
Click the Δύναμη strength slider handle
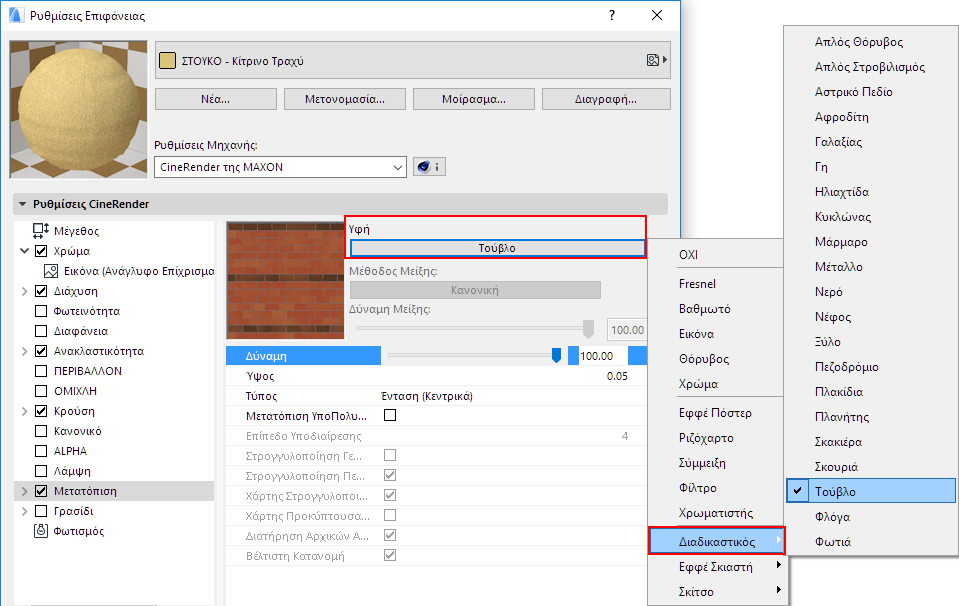point(556,355)
